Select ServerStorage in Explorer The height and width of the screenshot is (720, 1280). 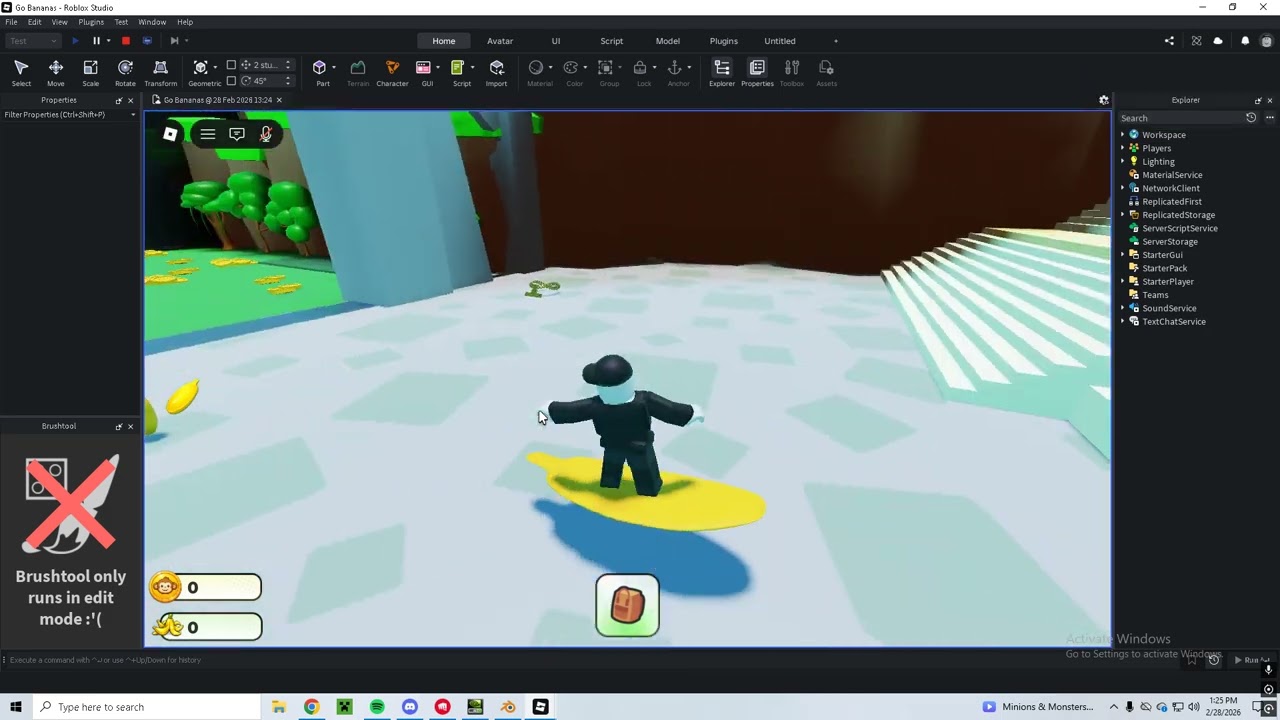point(1170,242)
